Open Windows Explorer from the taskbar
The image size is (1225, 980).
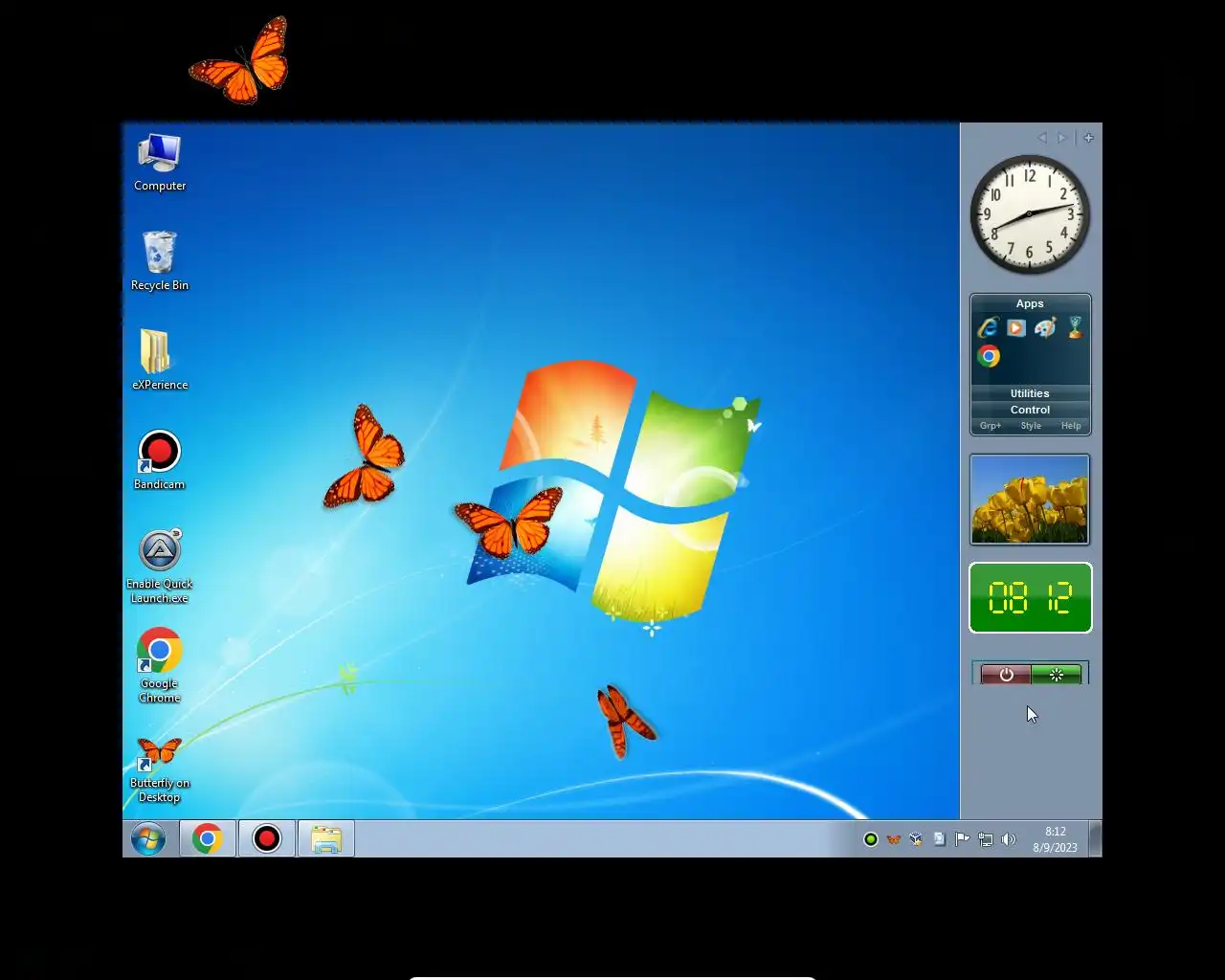[326, 839]
